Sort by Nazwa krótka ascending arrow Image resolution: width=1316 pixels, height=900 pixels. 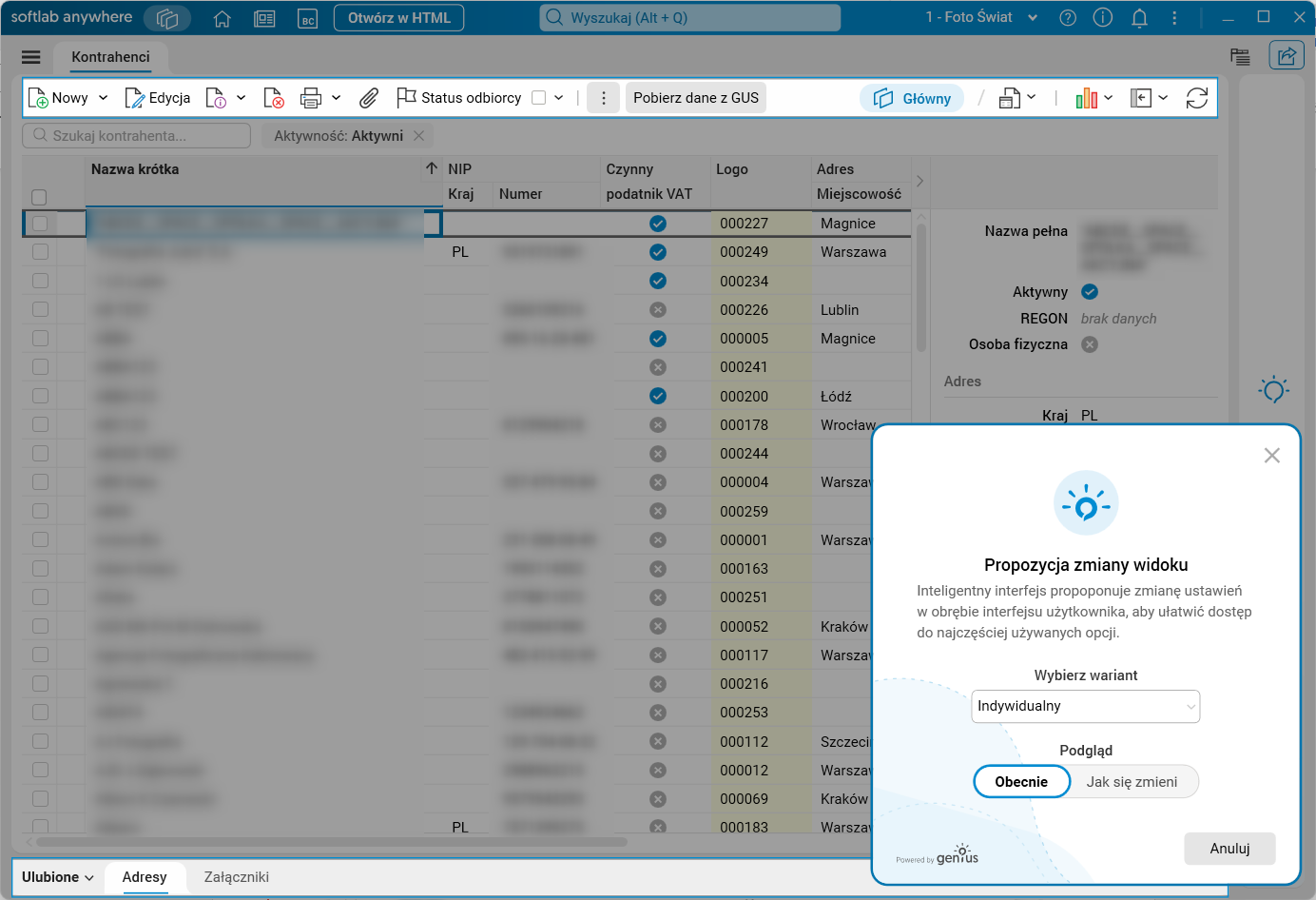click(432, 168)
